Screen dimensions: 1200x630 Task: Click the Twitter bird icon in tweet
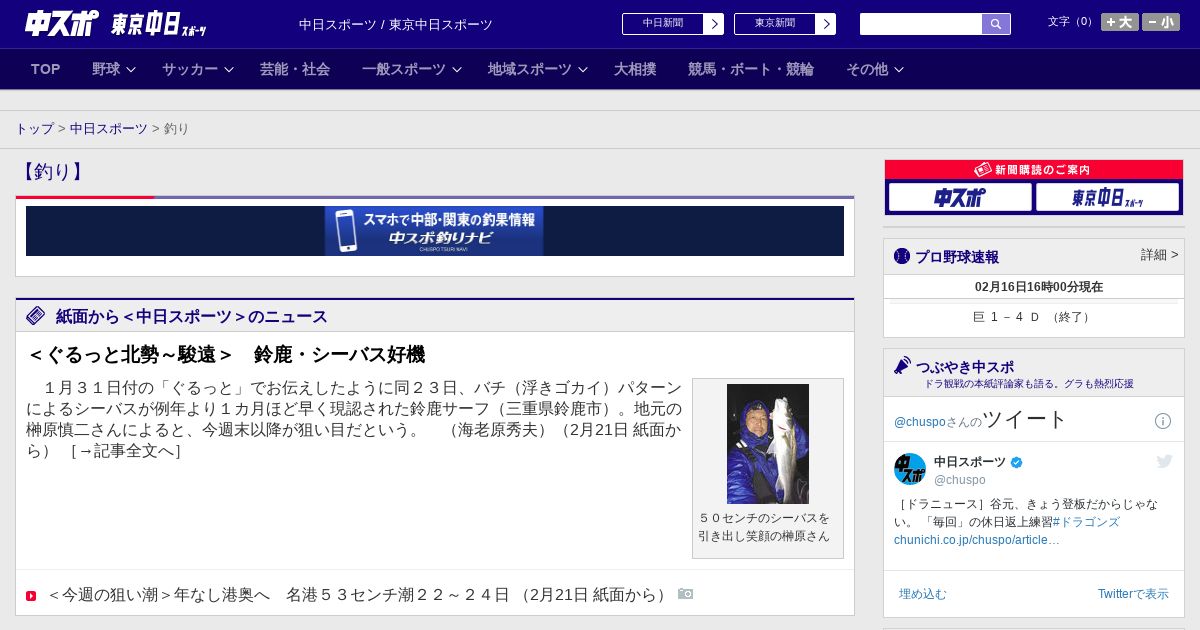coord(1164,461)
